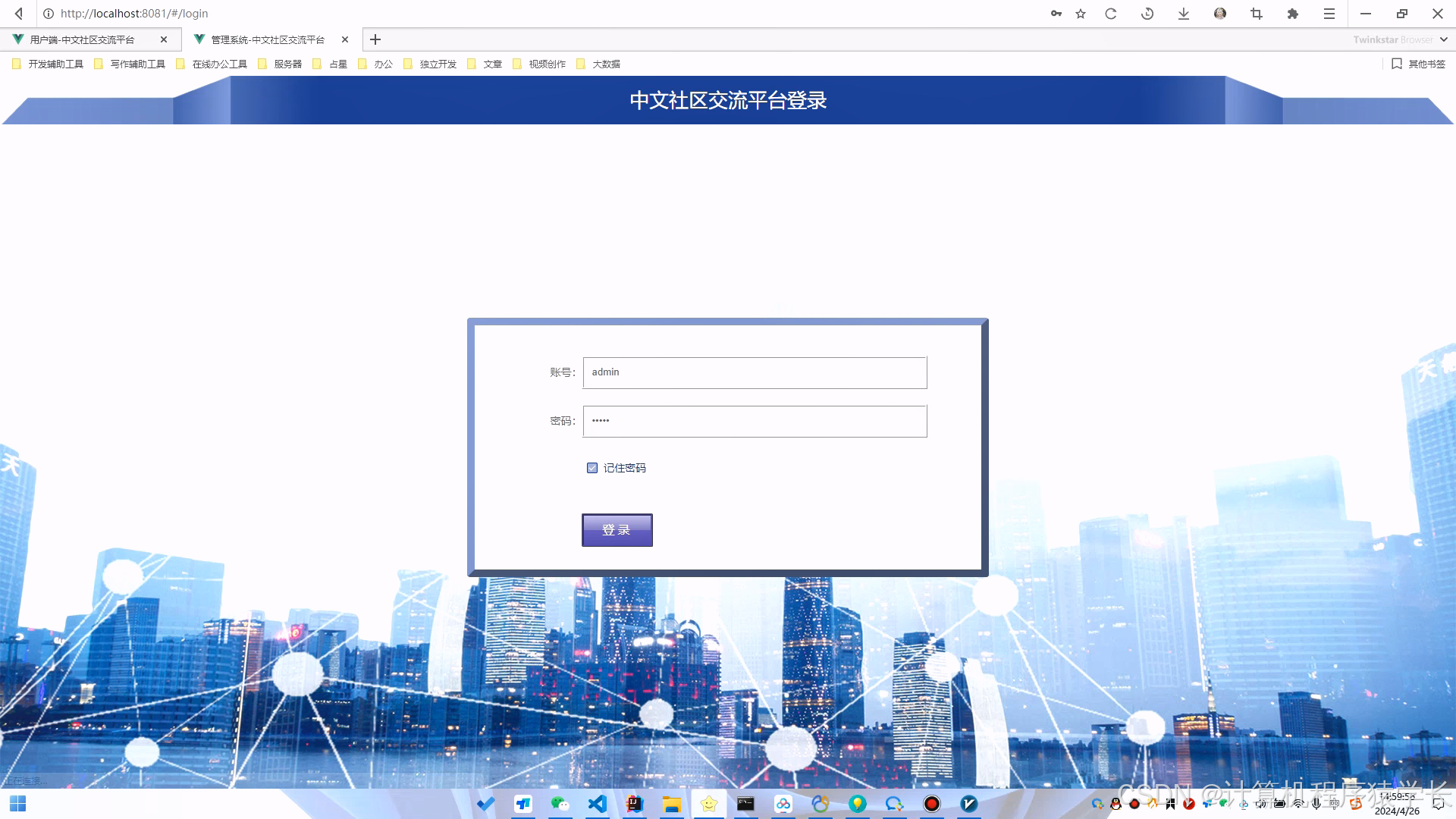Start the screenshot capture tool

click(x=1256, y=13)
